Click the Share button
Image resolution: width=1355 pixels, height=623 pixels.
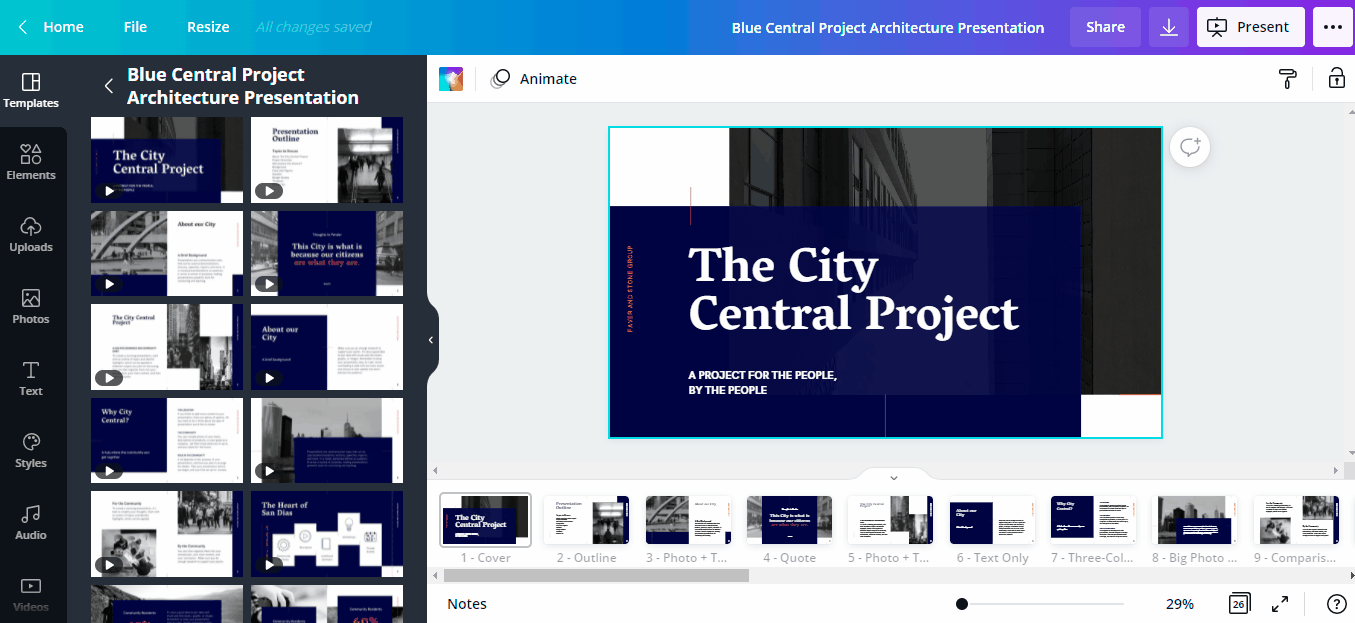click(1105, 27)
